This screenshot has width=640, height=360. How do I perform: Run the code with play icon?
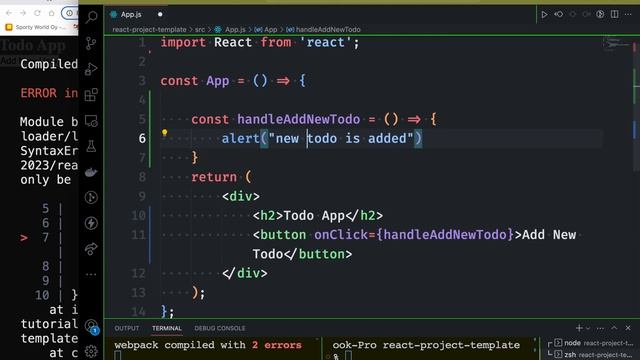(544, 14)
